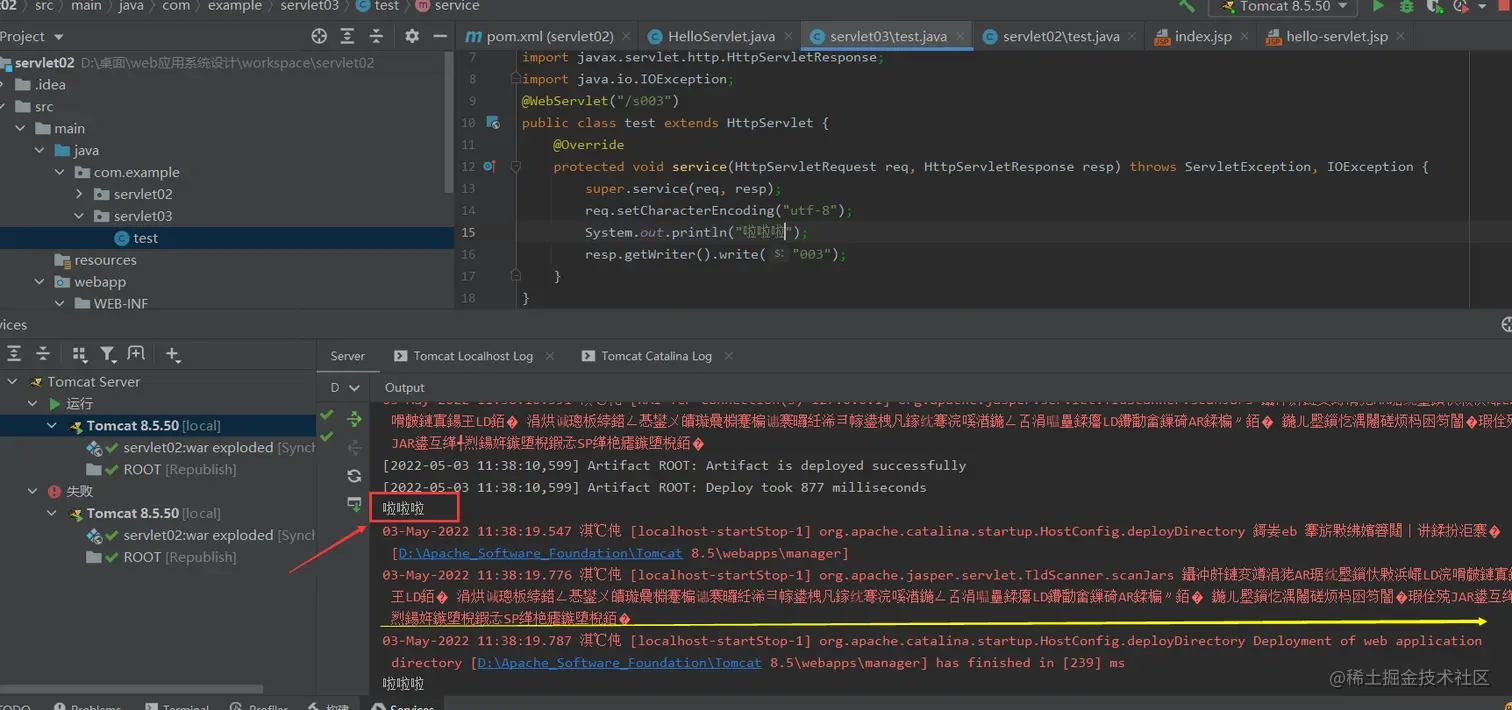Close the Tomcat Catalina Log tab
1512x710 pixels.
tap(728, 356)
